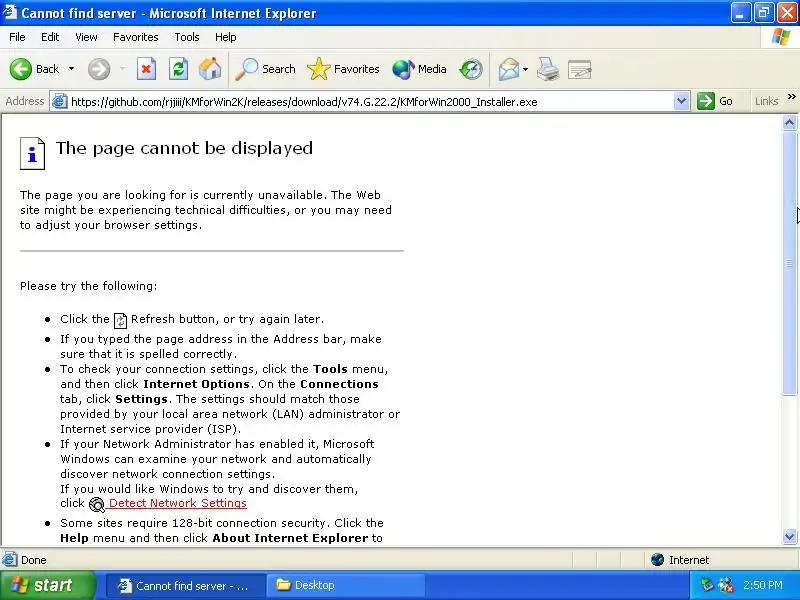This screenshot has width=800, height=600.
Task: Go to the Home page icon
Action: (x=210, y=69)
